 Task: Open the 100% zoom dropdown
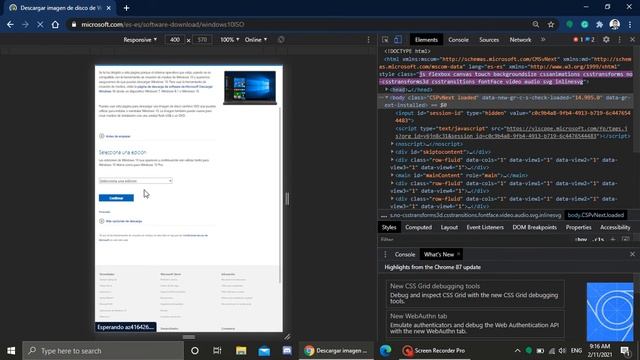click(x=230, y=40)
